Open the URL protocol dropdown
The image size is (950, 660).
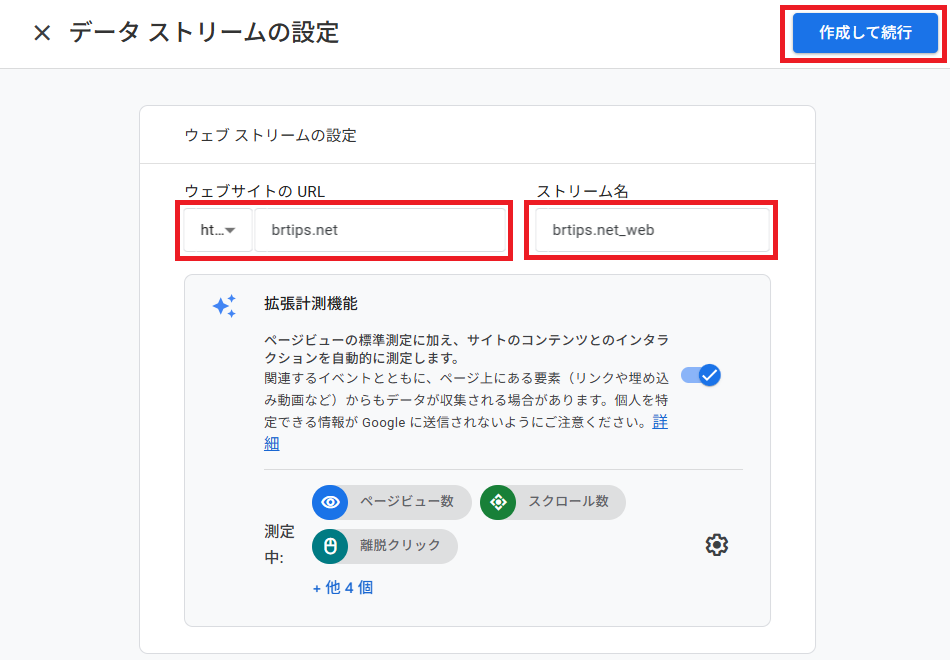(x=218, y=230)
